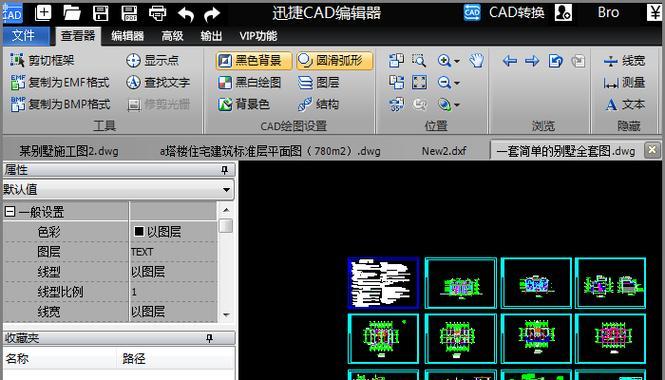Click the 线宽 property value
This screenshot has height=380, width=665.
[x=173, y=312]
